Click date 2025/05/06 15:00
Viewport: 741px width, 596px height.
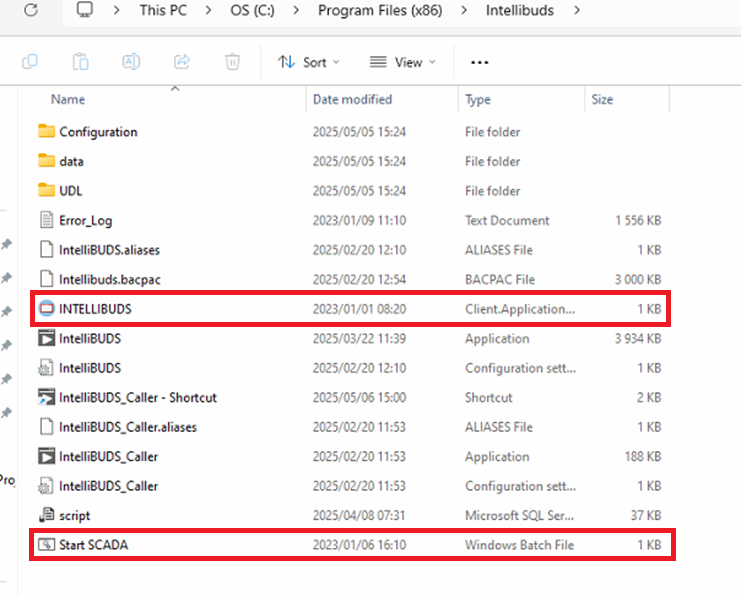coord(359,397)
